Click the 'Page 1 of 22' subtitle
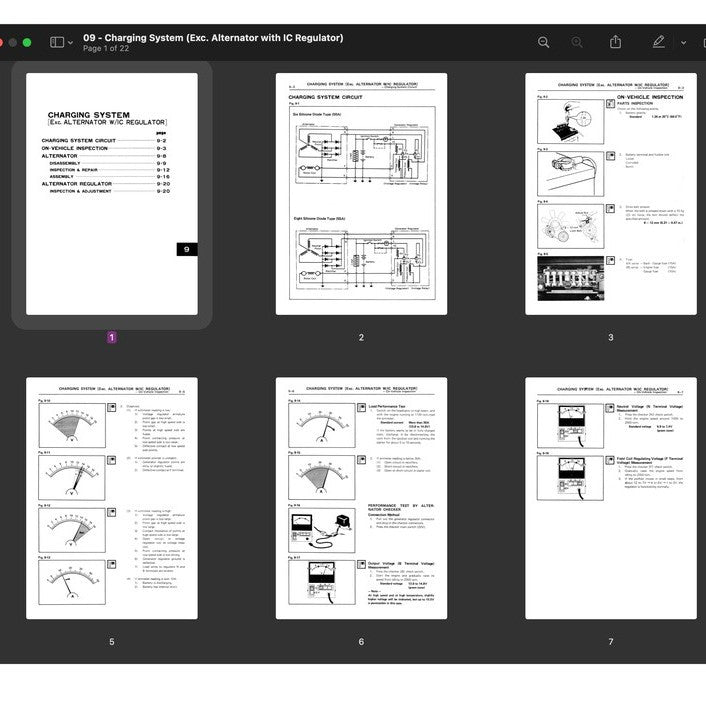The height and width of the screenshot is (706, 706). click(106, 49)
